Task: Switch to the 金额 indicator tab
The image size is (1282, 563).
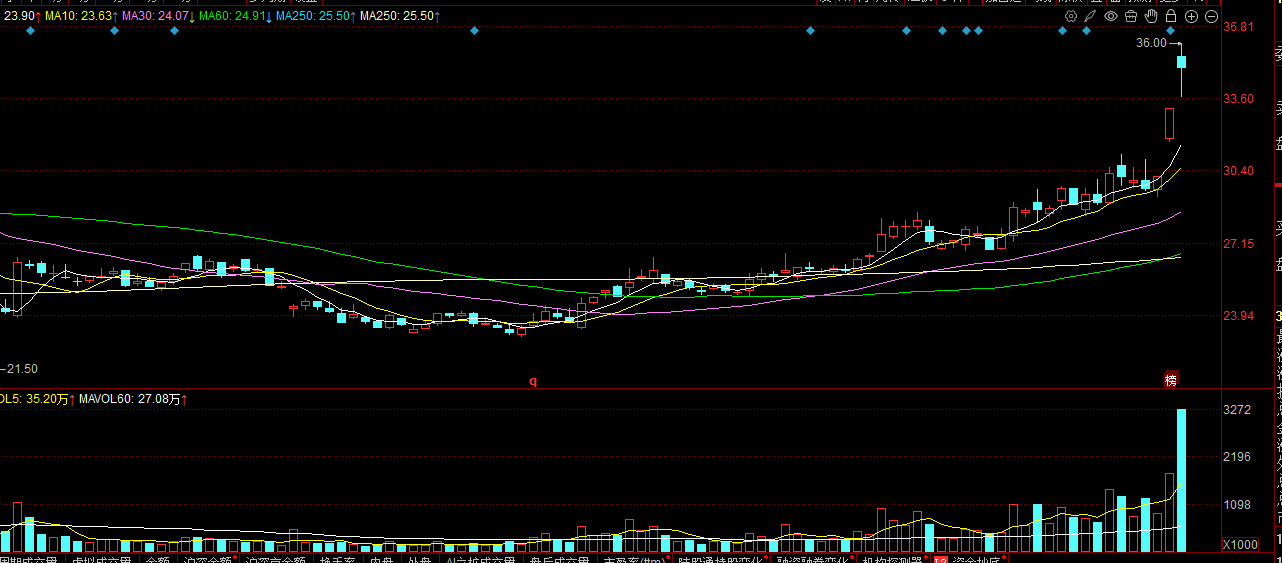Action: tap(158, 562)
